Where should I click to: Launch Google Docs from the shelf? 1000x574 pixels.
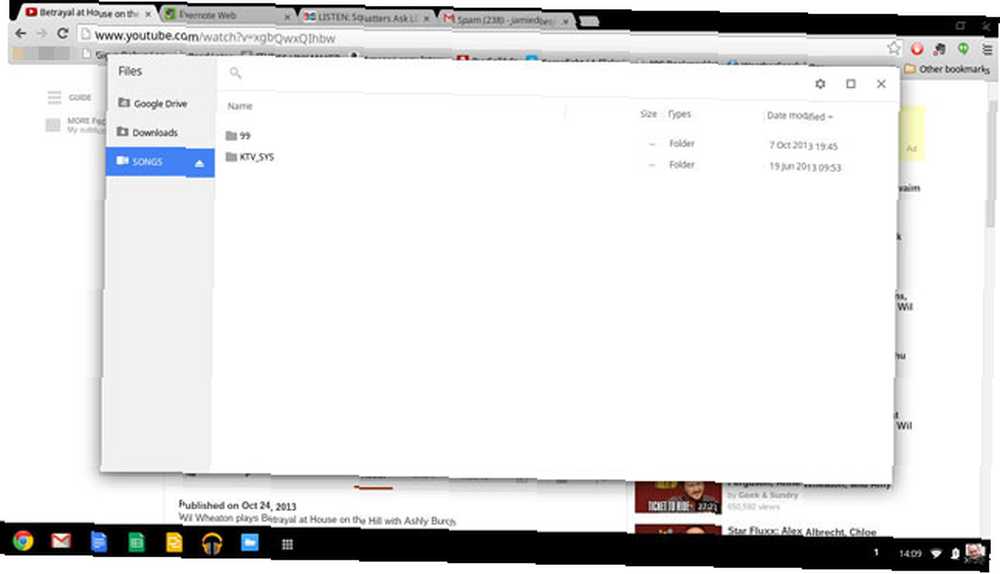(x=98, y=541)
